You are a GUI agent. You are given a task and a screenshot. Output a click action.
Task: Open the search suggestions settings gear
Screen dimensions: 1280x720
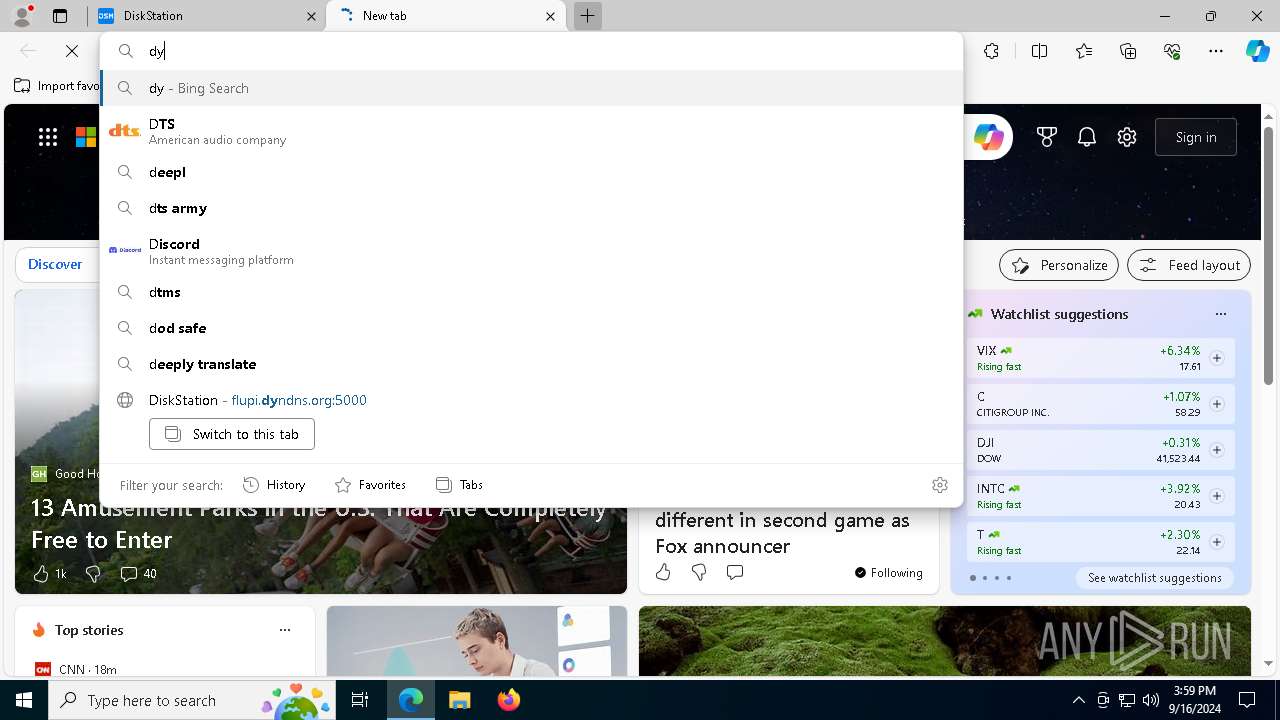coord(940,485)
